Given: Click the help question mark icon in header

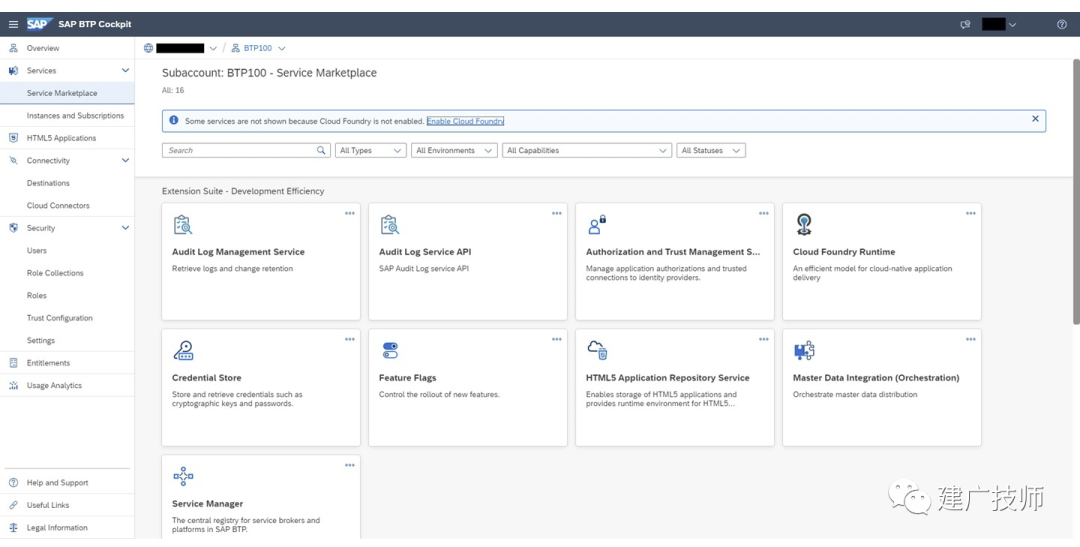Looking at the screenshot, I should pos(1061,24).
